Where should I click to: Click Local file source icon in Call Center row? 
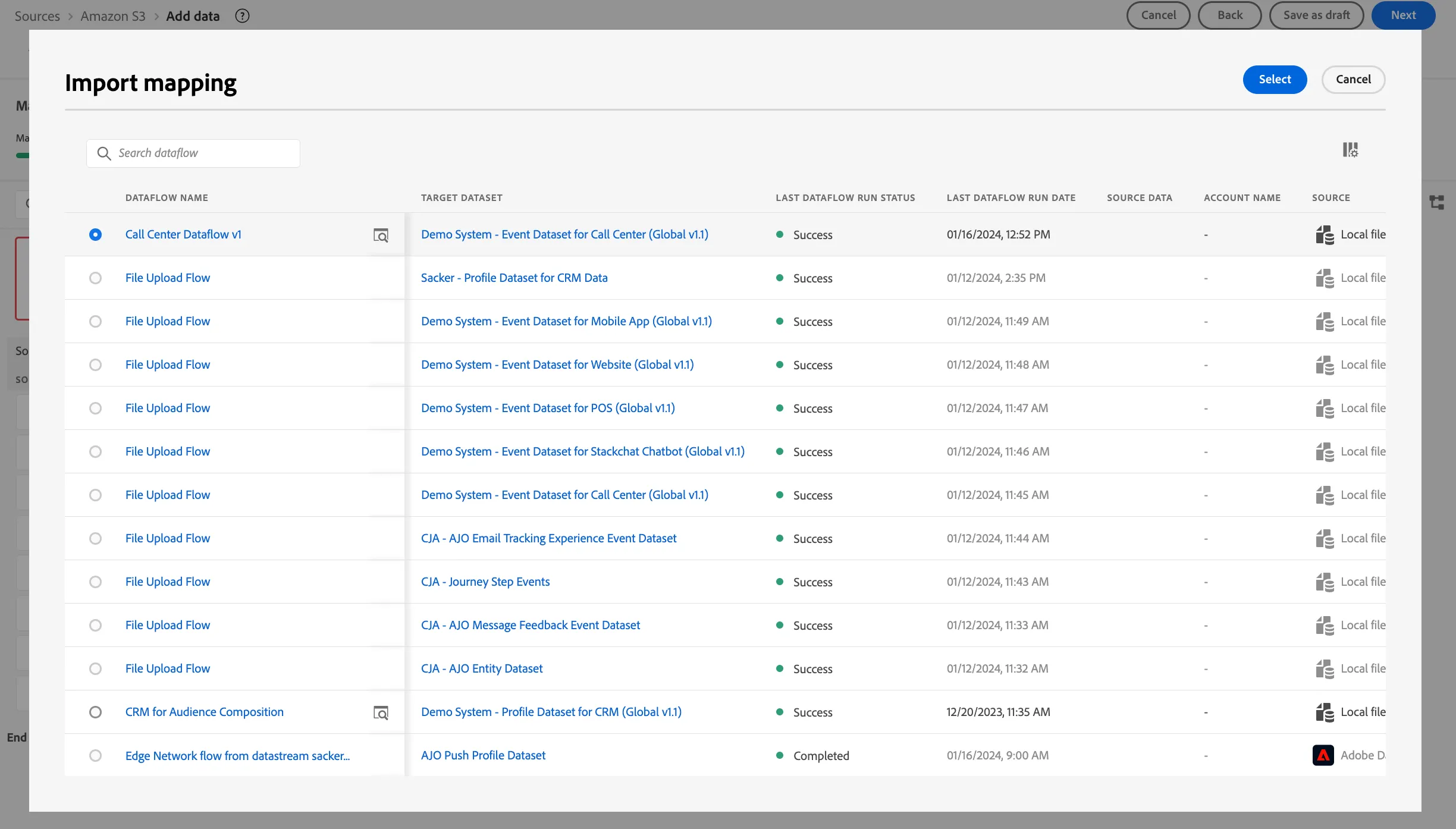pyautogui.click(x=1325, y=235)
